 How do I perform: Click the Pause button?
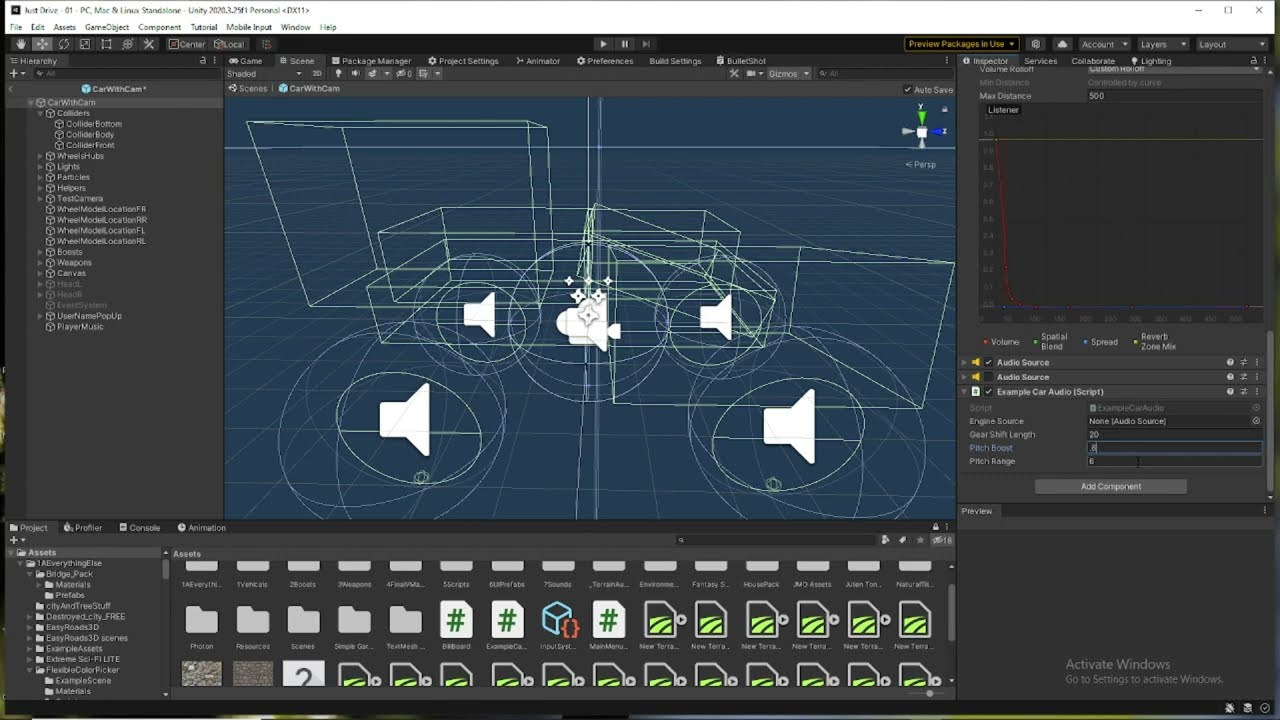[624, 44]
